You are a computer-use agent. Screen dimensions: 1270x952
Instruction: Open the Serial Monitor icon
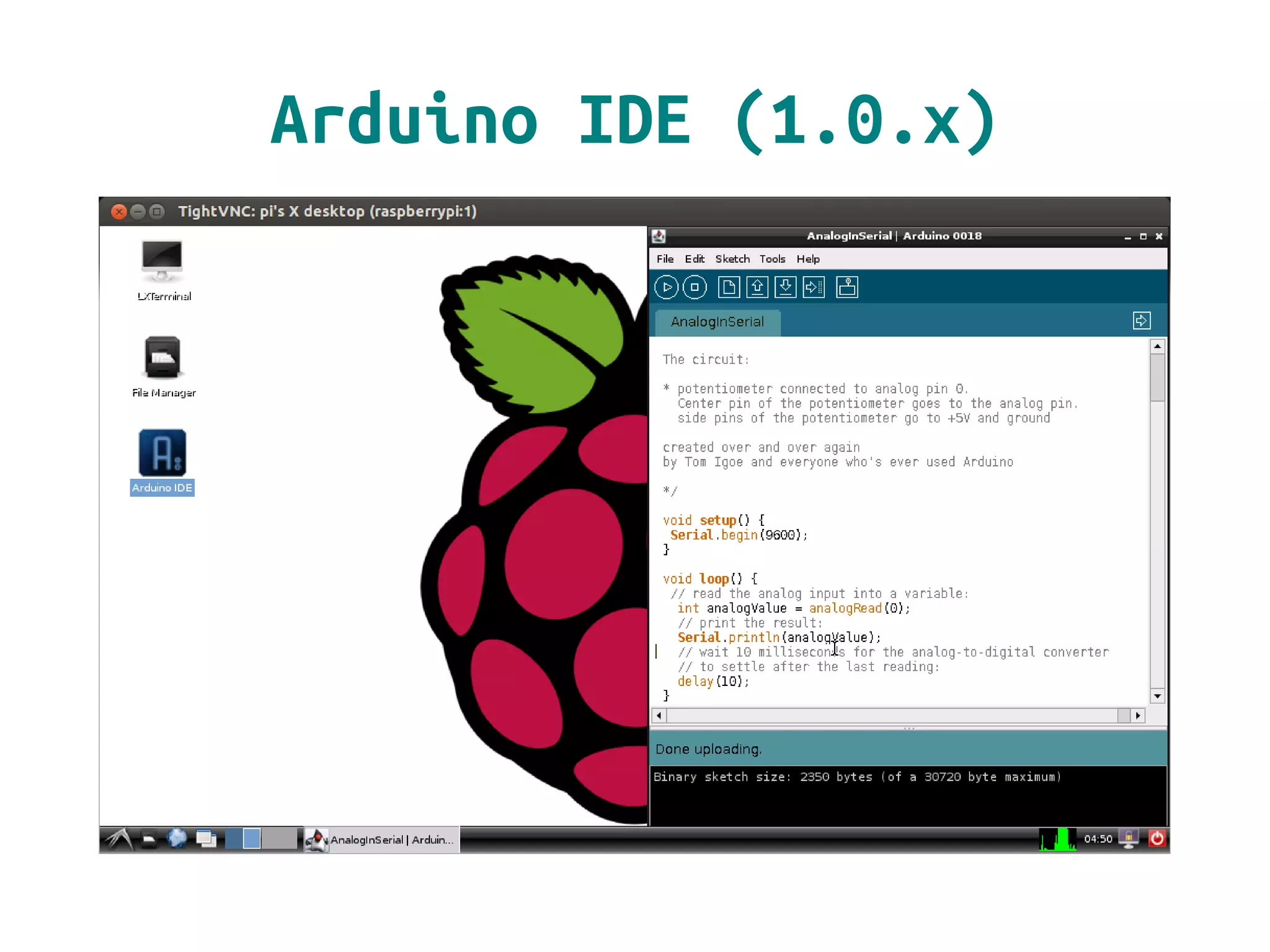click(x=847, y=287)
